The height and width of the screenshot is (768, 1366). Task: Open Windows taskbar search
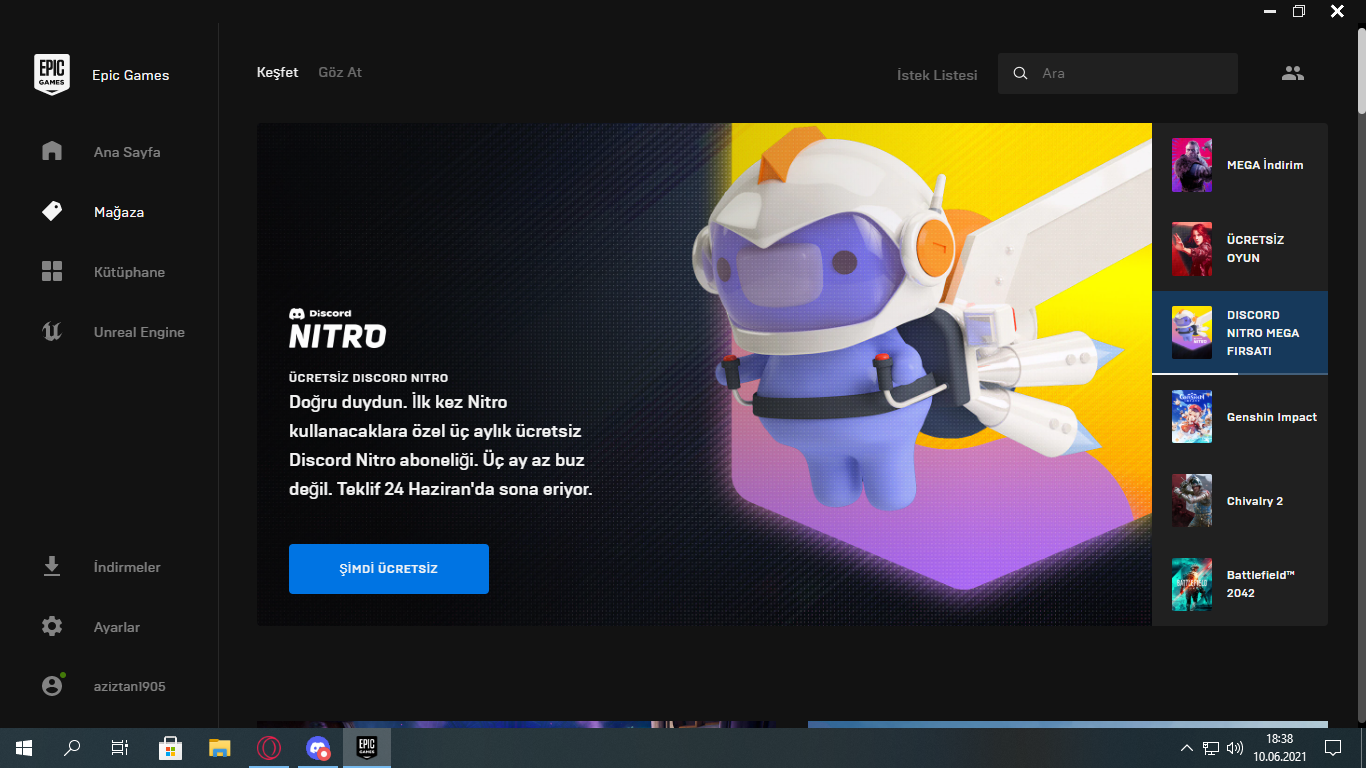[x=72, y=747]
